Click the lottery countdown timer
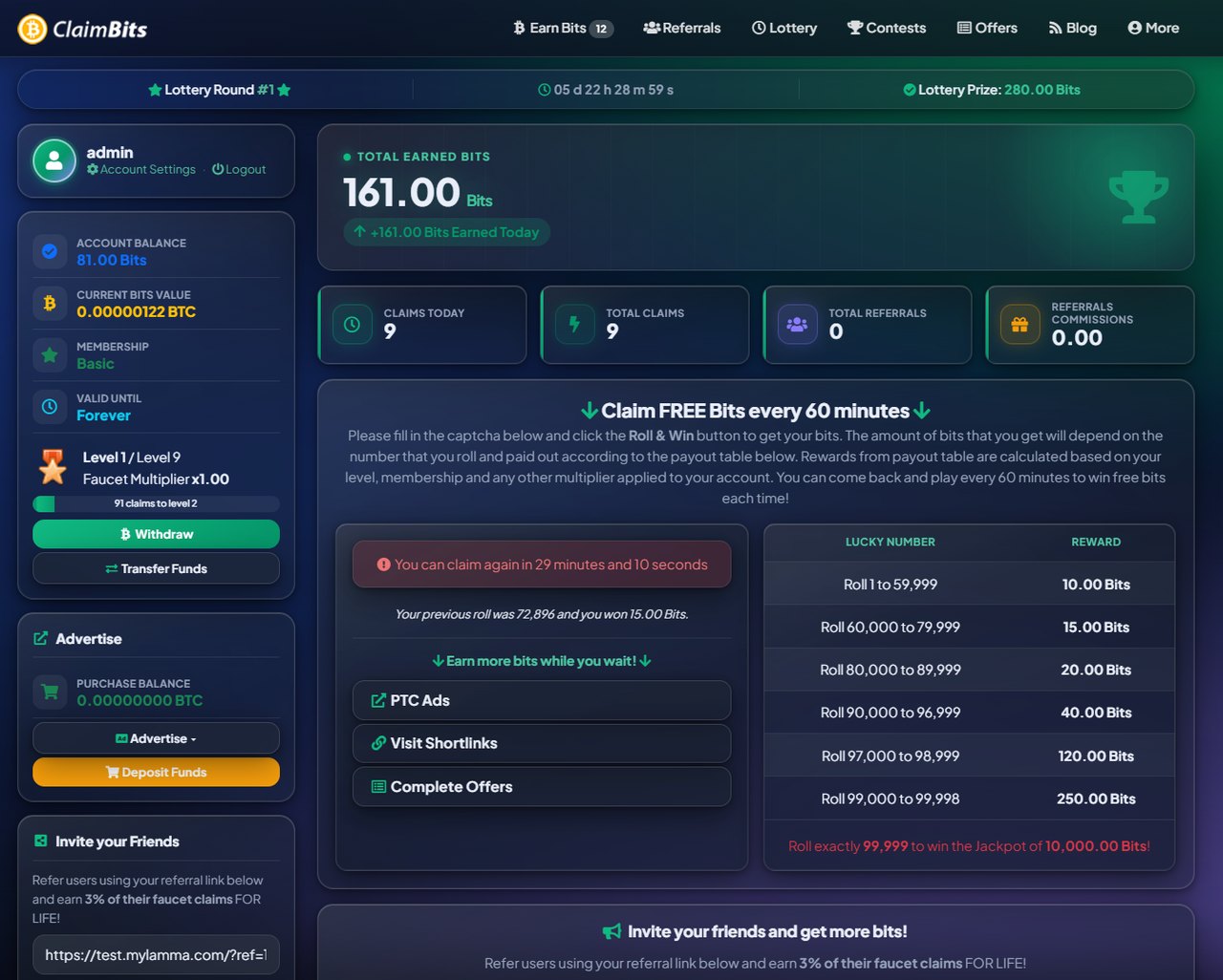This screenshot has width=1223, height=980. point(606,90)
